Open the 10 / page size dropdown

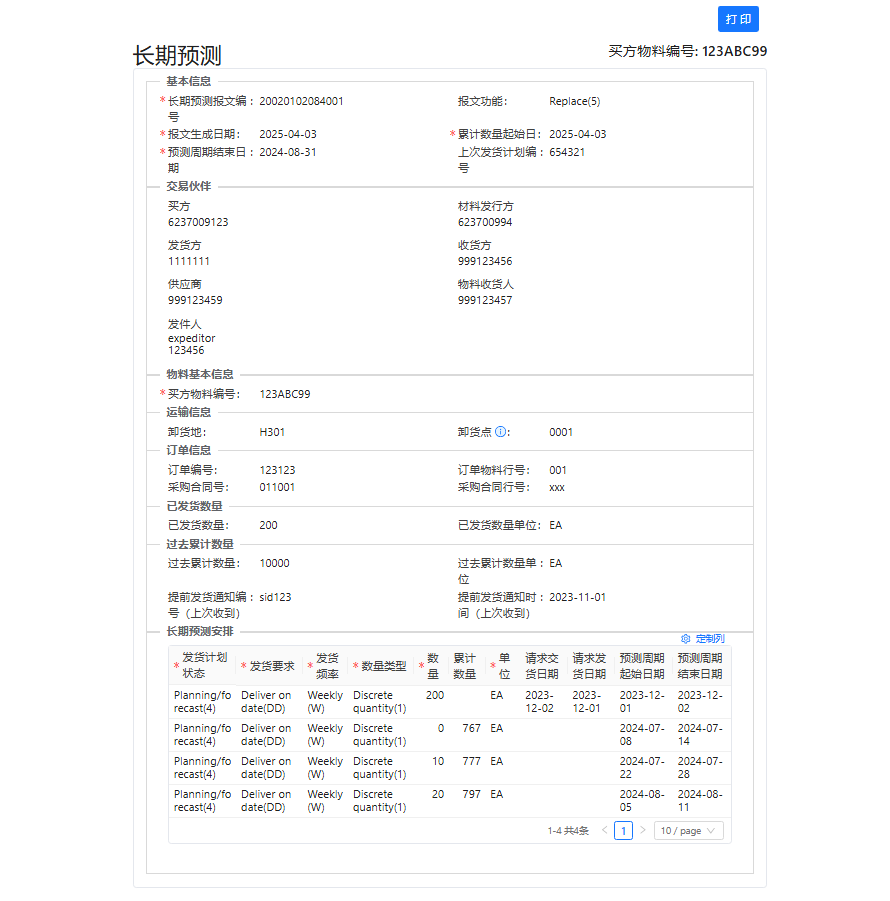pyautogui.click(x=688, y=830)
